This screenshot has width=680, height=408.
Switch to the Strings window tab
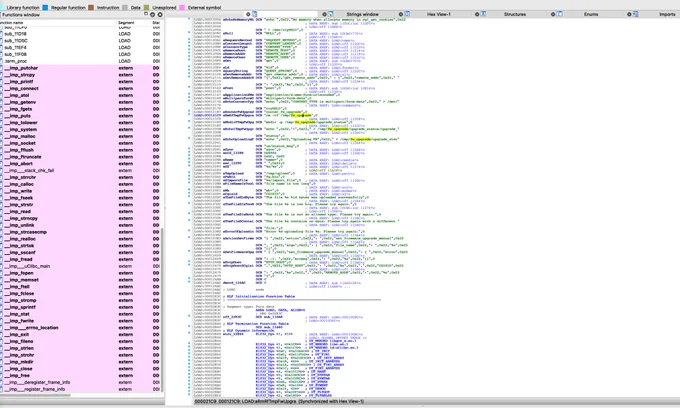pos(362,14)
